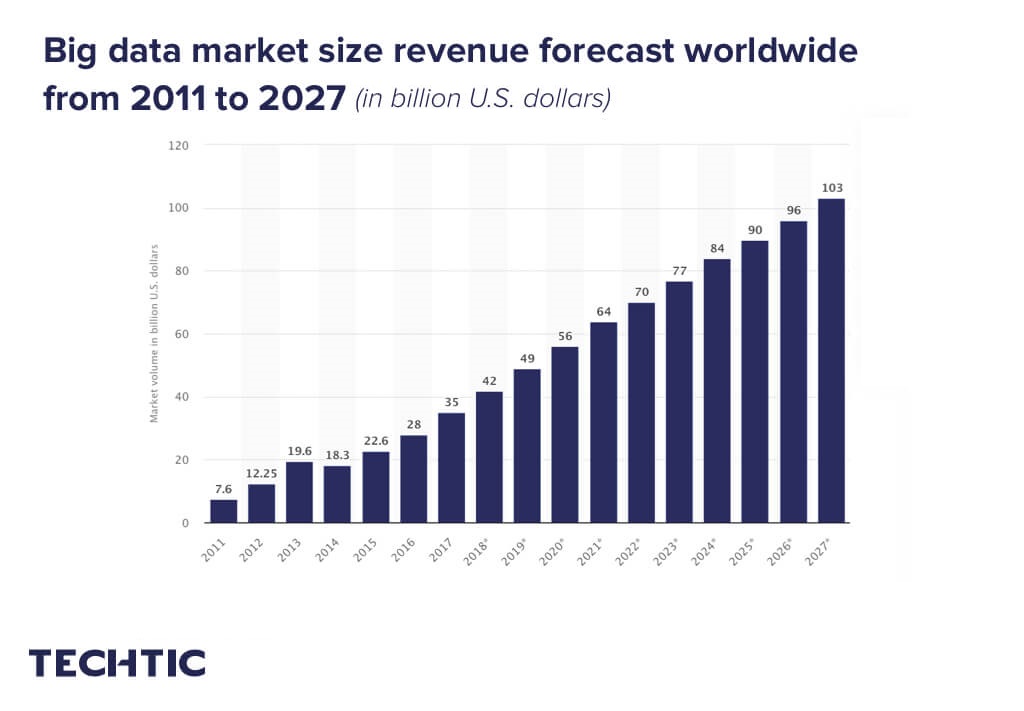1024x711 pixels.
Task: Click the x-axis label 2017
Action: [x=441, y=550]
